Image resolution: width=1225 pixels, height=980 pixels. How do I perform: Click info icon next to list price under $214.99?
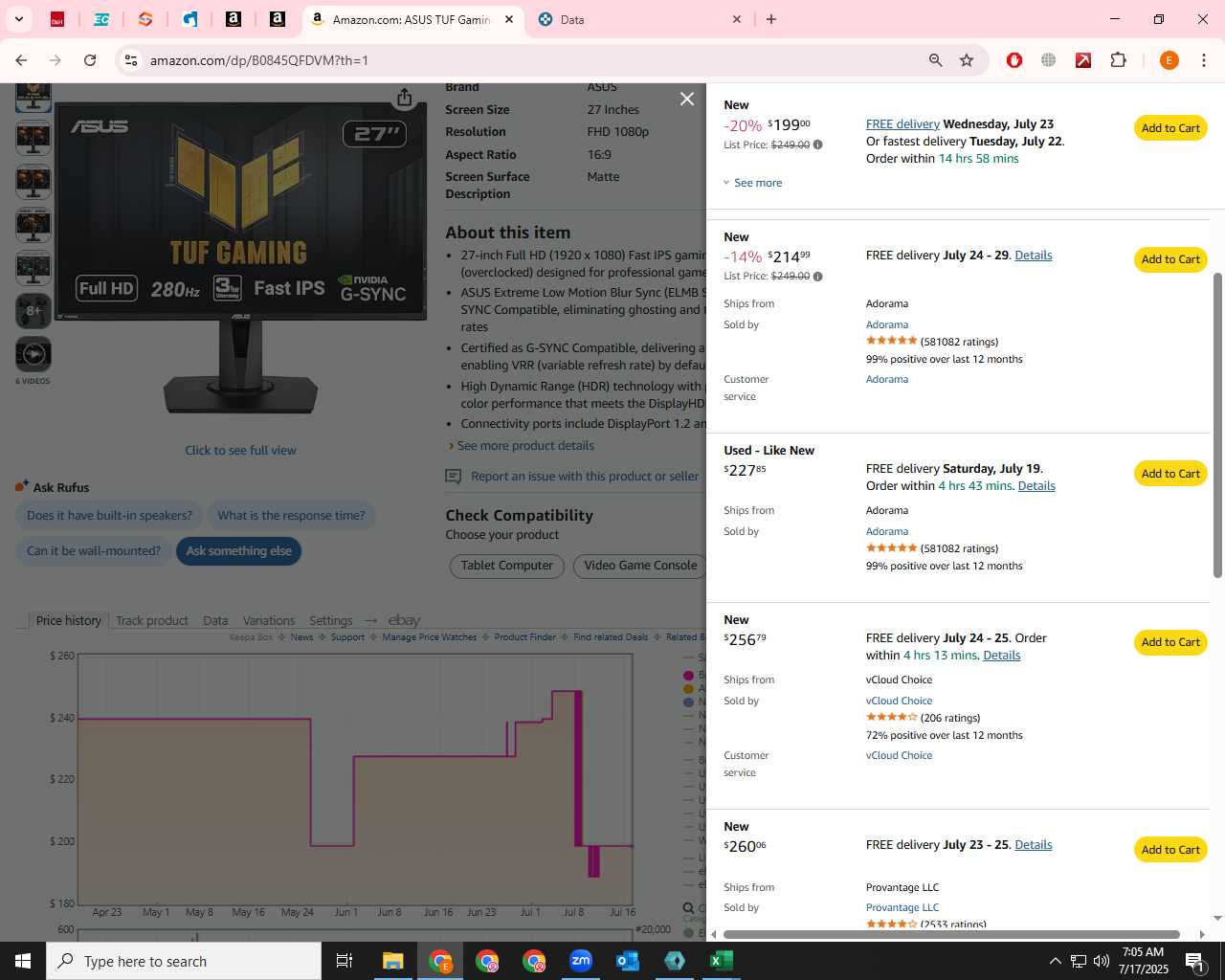pyautogui.click(x=817, y=277)
